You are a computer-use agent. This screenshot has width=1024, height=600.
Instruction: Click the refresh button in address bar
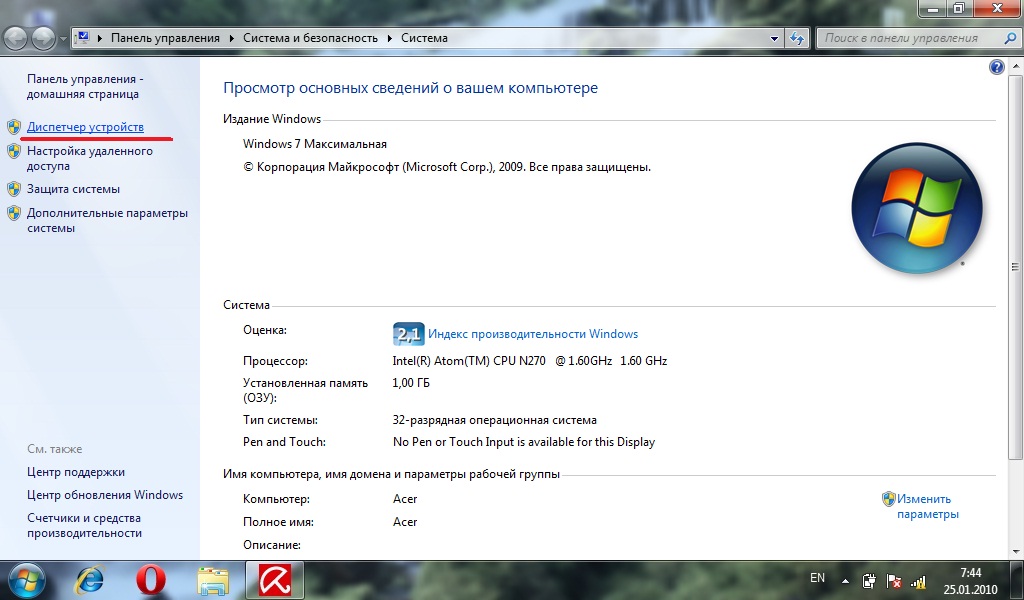coord(797,39)
